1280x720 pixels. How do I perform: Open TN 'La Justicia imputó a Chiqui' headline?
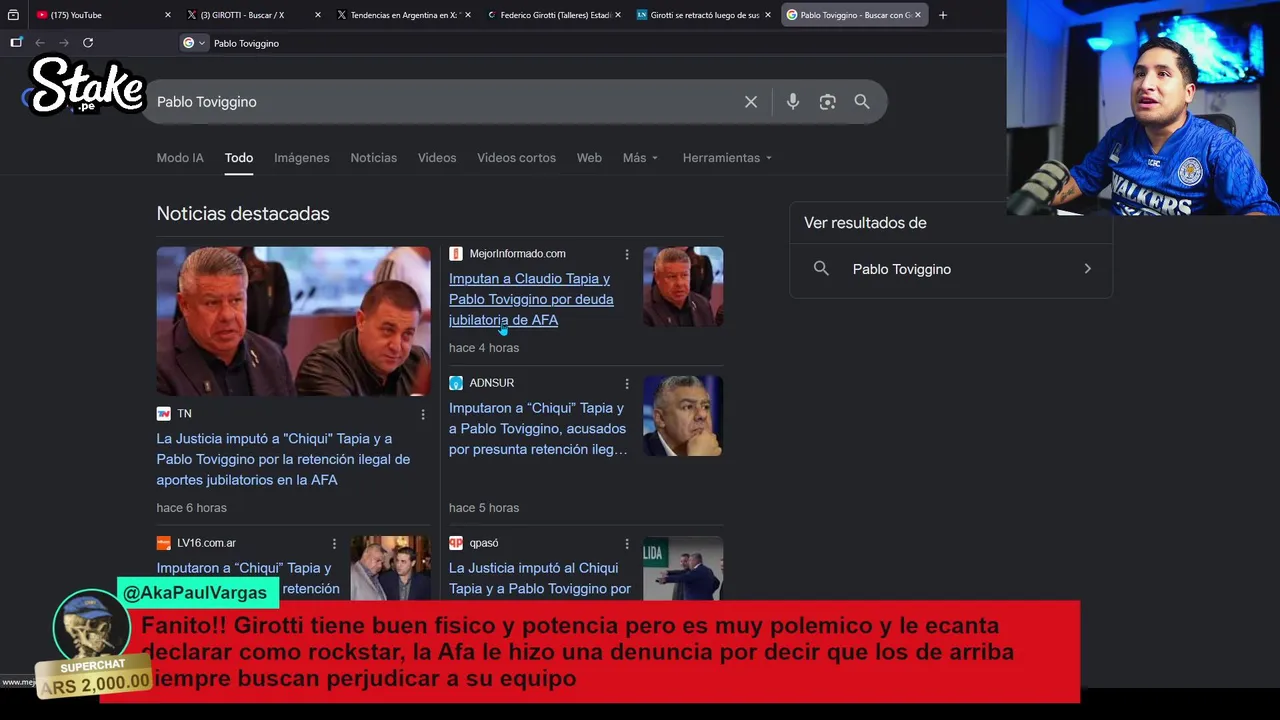pyautogui.click(x=283, y=459)
